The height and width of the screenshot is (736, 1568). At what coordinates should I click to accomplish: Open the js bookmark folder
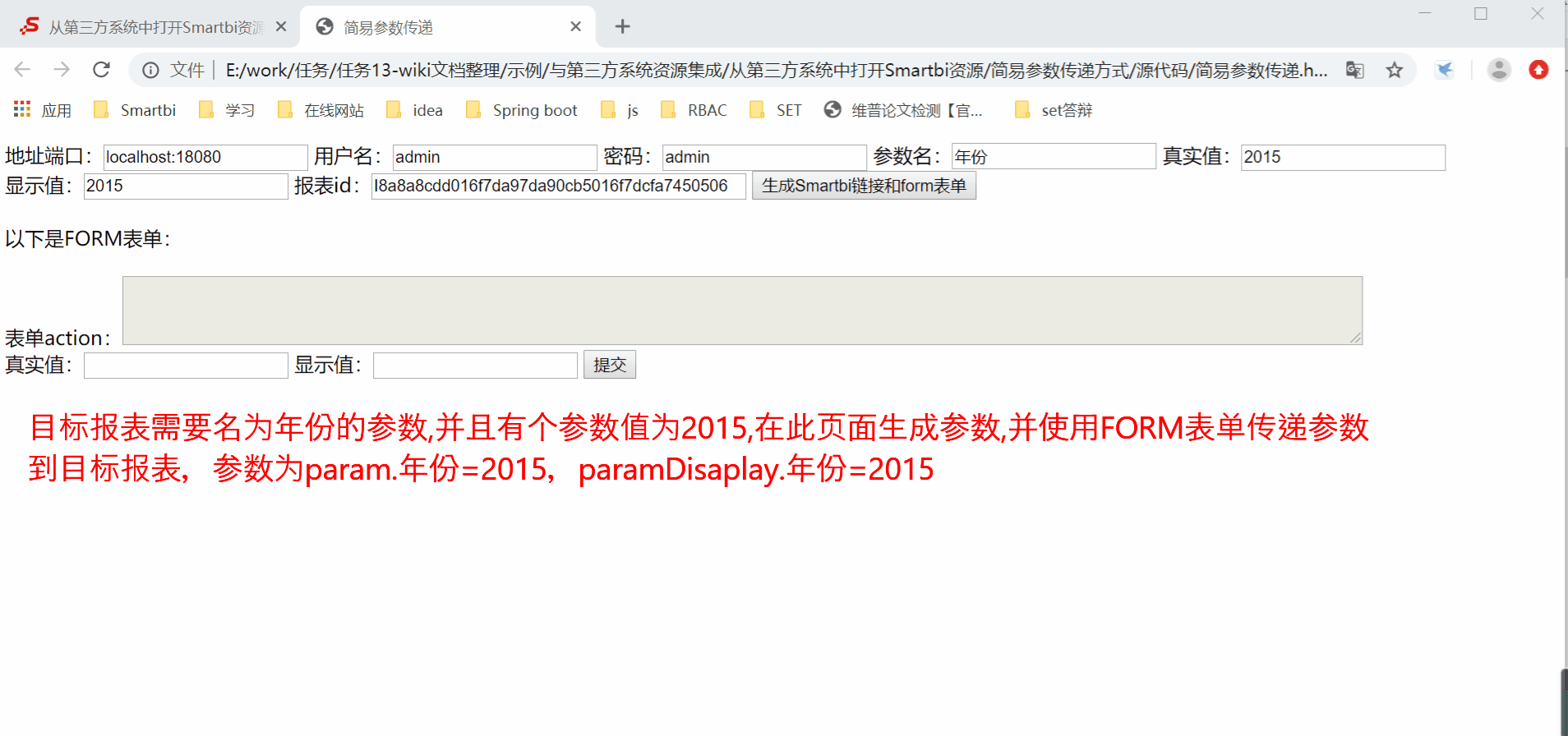(x=620, y=110)
